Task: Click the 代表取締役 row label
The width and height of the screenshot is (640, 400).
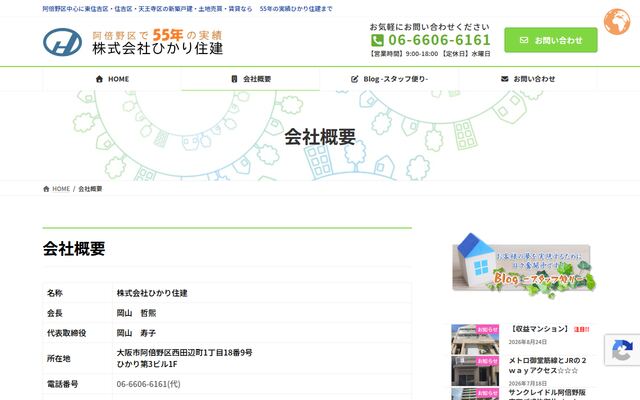Action: click(x=67, y=333)
